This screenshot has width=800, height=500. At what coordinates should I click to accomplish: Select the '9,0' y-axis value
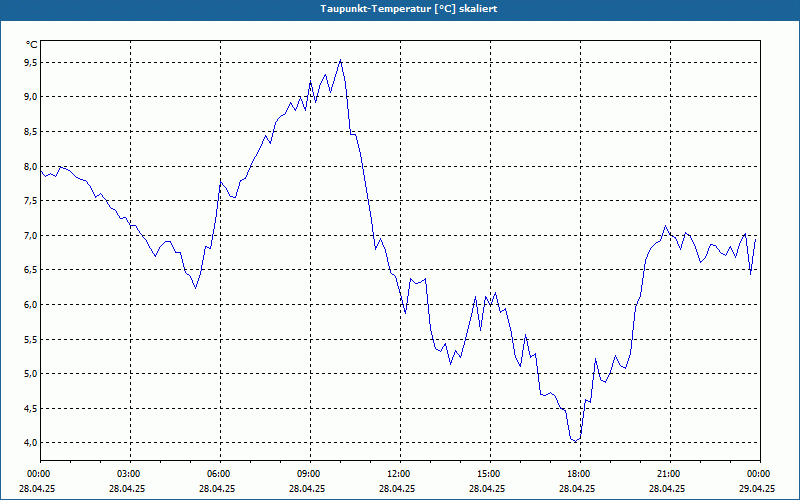31,97
